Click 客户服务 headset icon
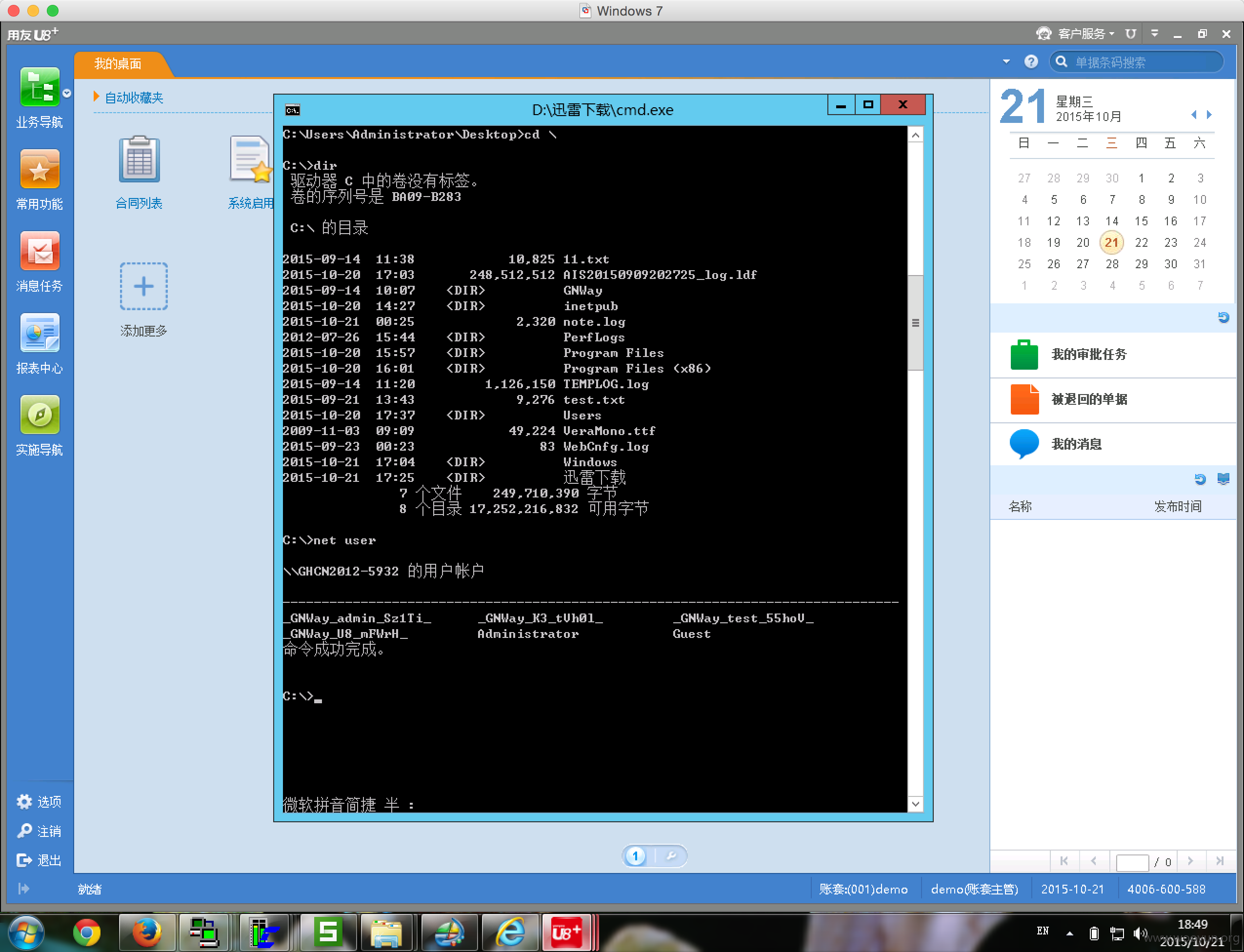1244x952 pixels. (x=1043, y=34)
